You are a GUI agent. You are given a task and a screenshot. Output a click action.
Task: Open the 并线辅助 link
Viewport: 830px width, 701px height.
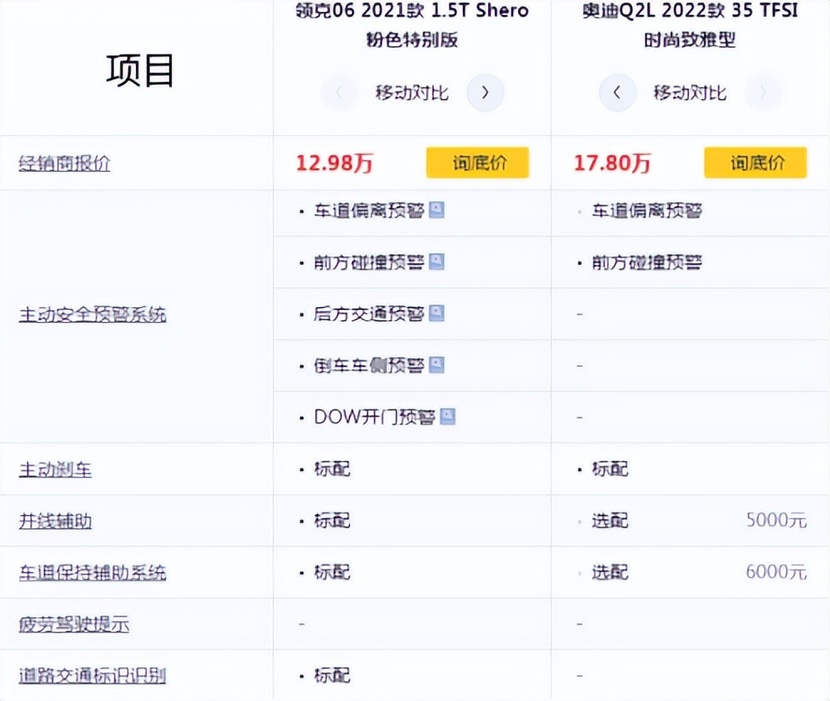(55, 521)
